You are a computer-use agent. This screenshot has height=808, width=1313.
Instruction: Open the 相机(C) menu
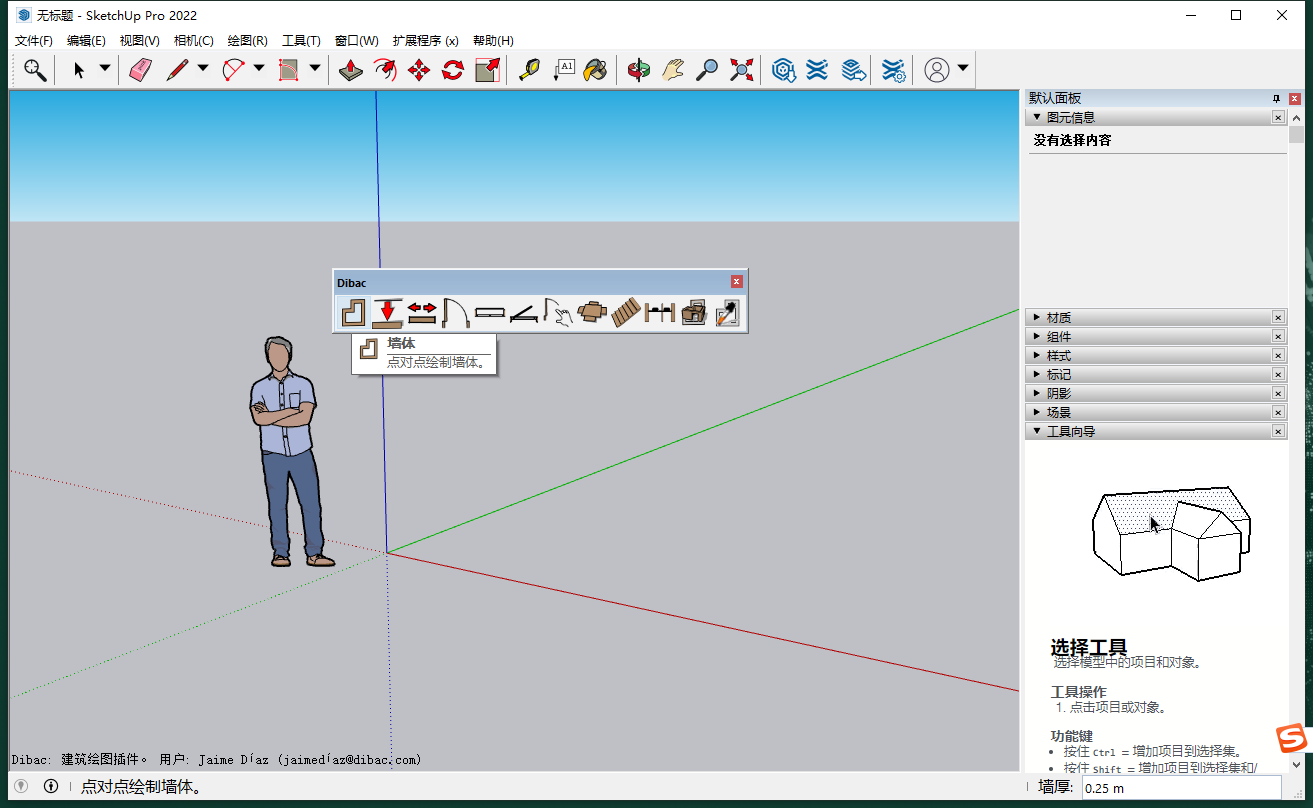pyautogui.click(x=193, y=41)
